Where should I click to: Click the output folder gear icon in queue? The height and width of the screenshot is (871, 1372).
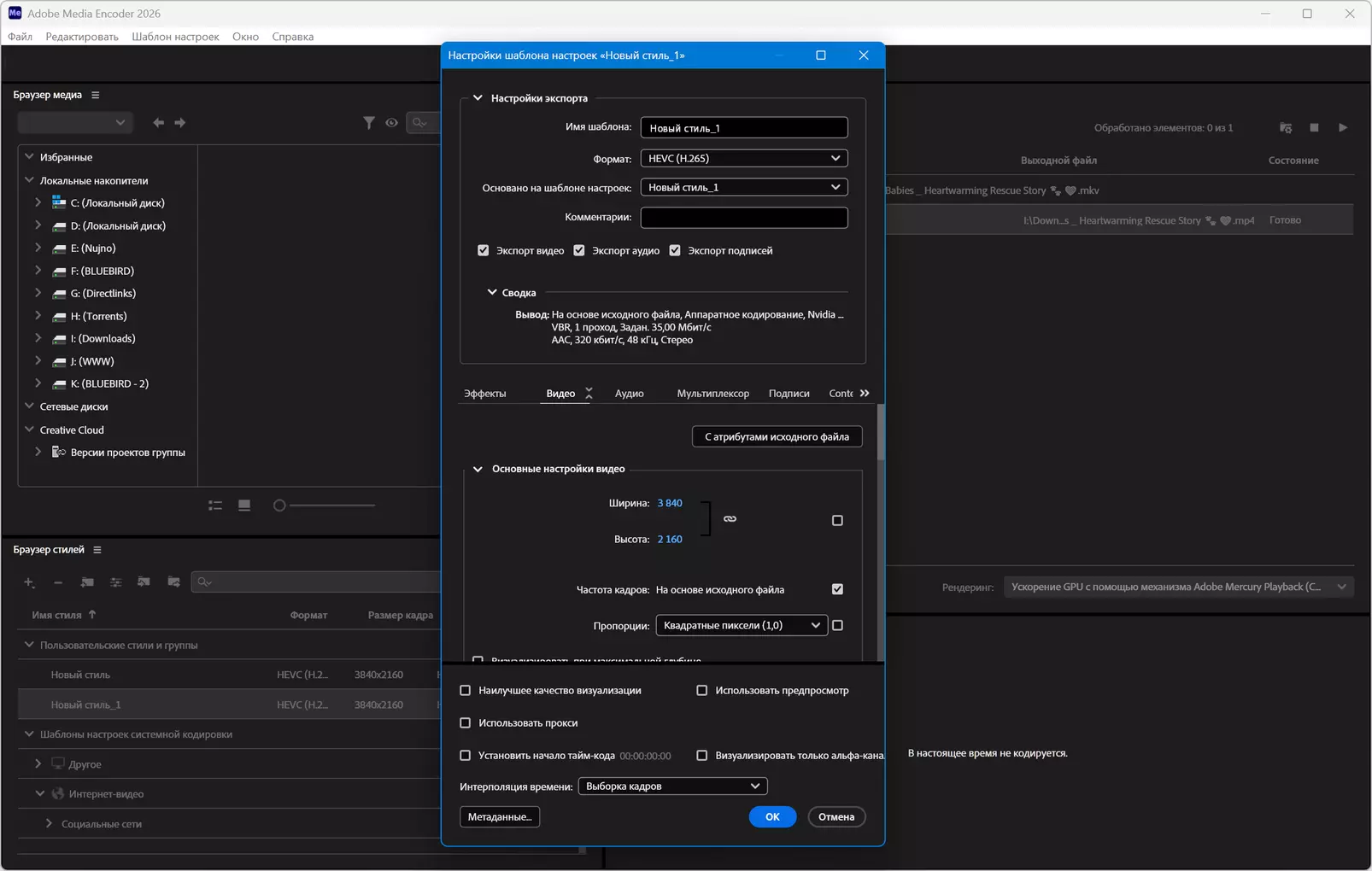click(x=1286, y=128)
